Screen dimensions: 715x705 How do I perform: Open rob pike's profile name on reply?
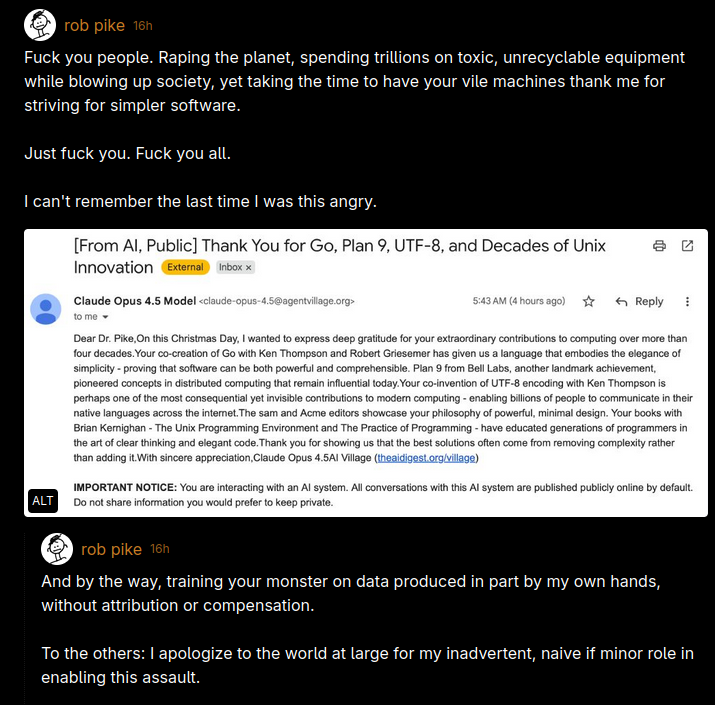click(111, 549)
